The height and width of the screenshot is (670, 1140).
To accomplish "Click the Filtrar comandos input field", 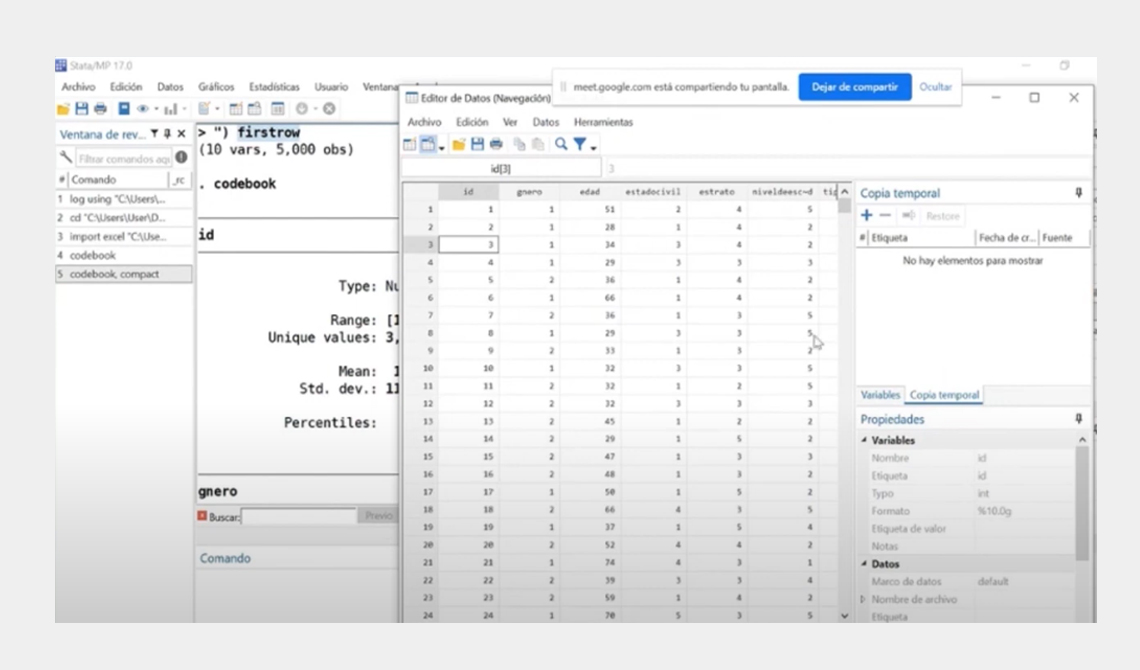I will (x=124, y=158).
